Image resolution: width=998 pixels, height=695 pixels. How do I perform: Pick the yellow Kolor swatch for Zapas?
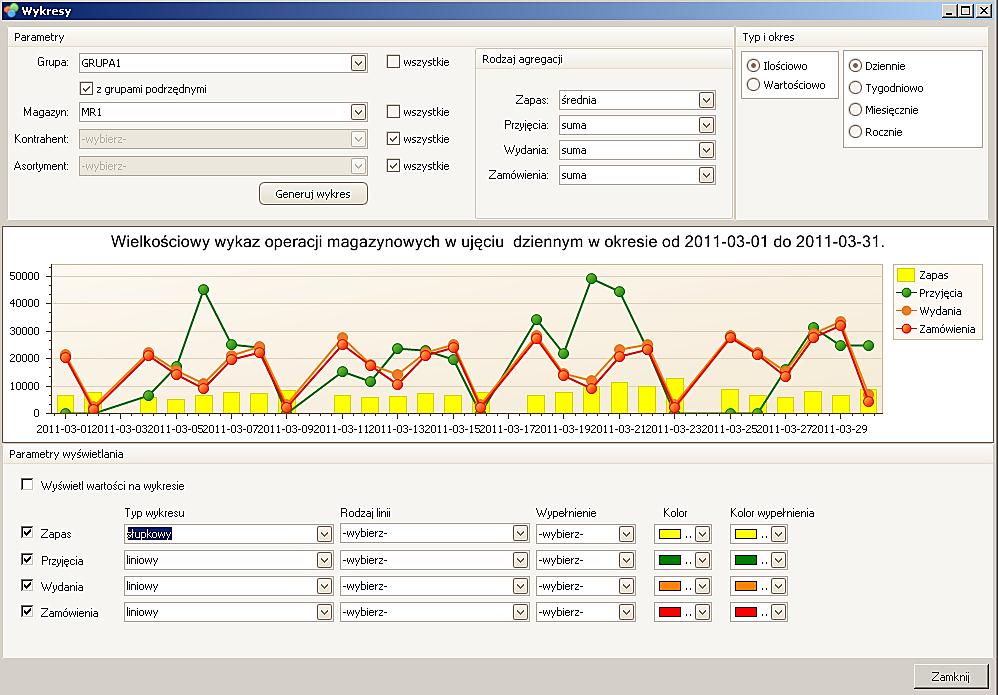pos(670,534)
